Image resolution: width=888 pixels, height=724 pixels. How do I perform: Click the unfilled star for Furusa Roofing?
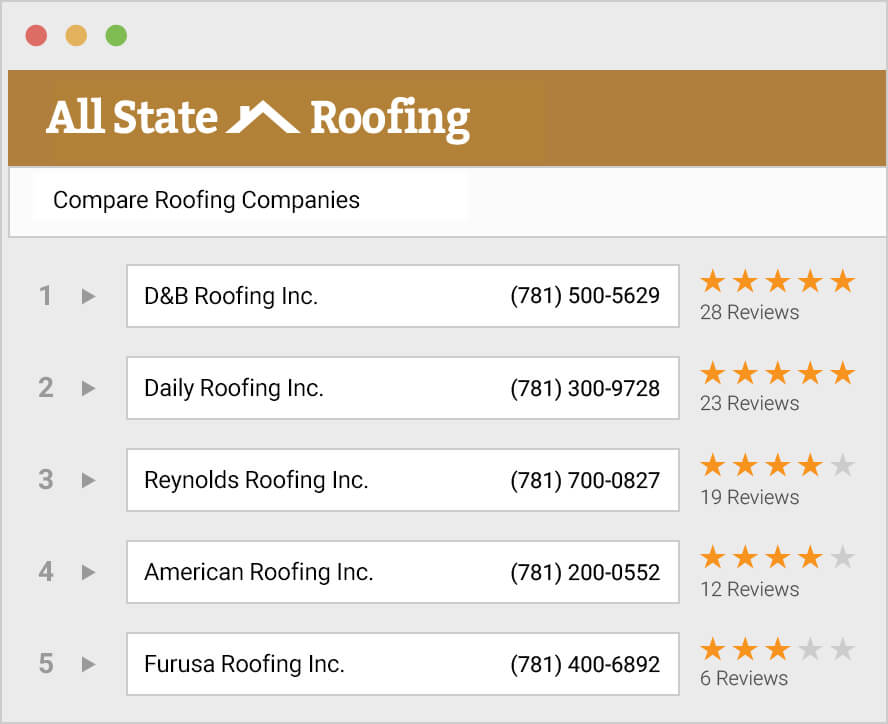(810, 649)
